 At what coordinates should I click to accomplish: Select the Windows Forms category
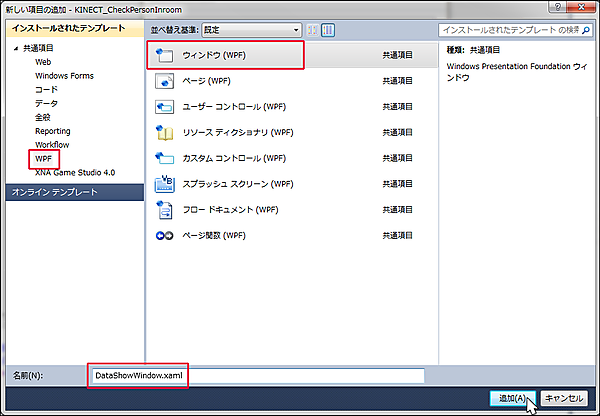coord(64,76)
